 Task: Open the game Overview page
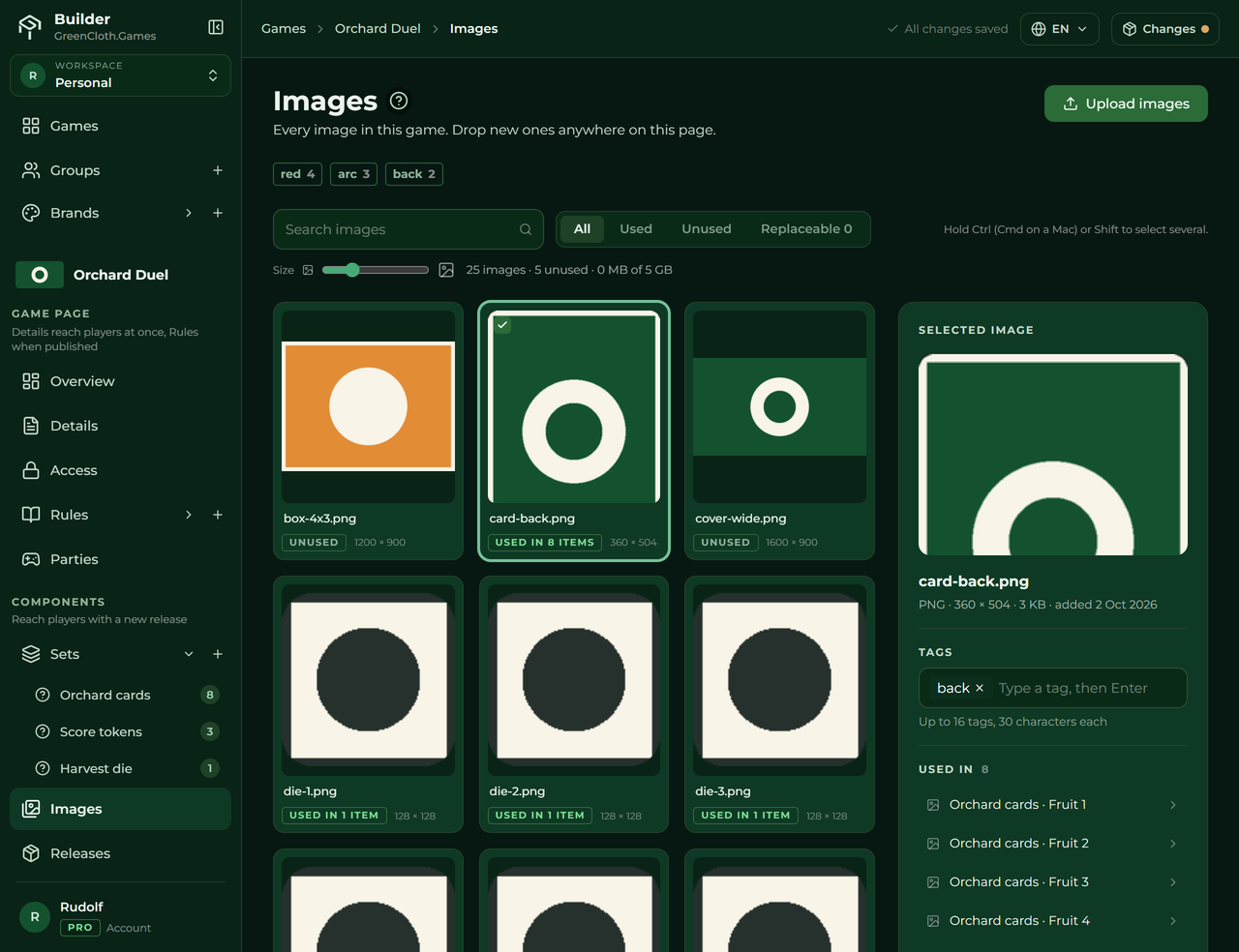120,381
